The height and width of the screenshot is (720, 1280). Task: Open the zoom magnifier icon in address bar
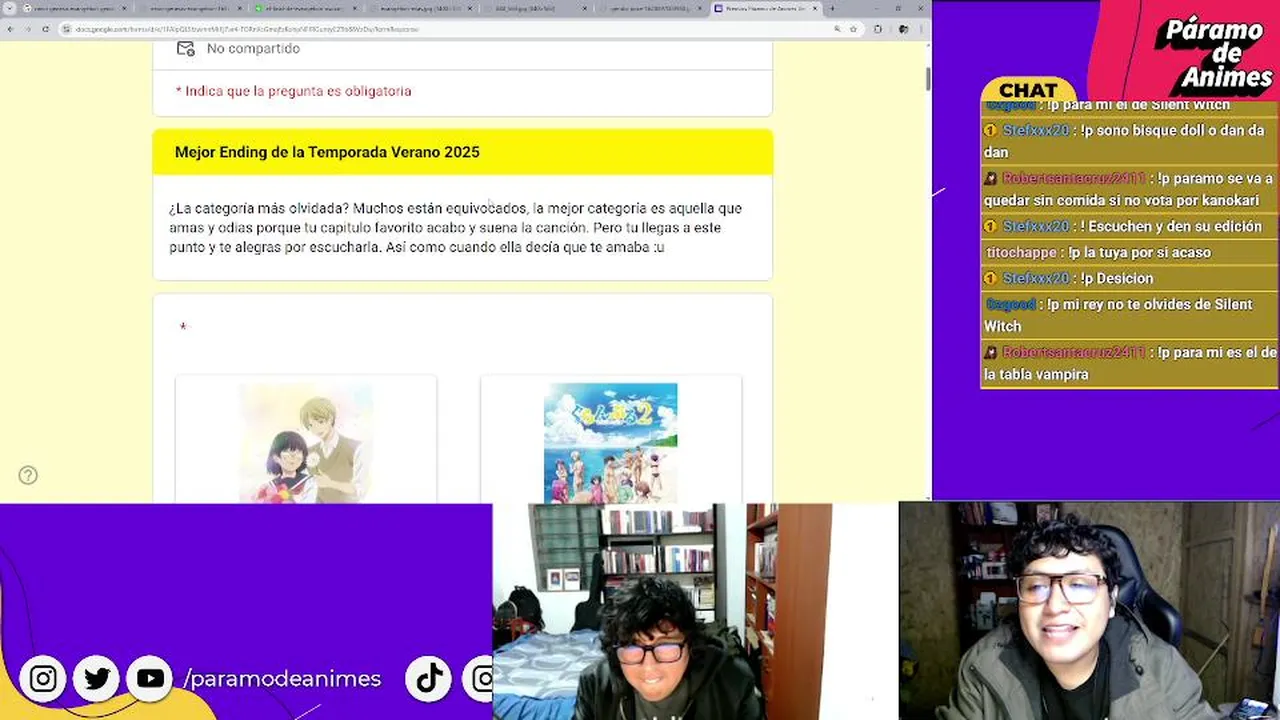tap(837, 29)
